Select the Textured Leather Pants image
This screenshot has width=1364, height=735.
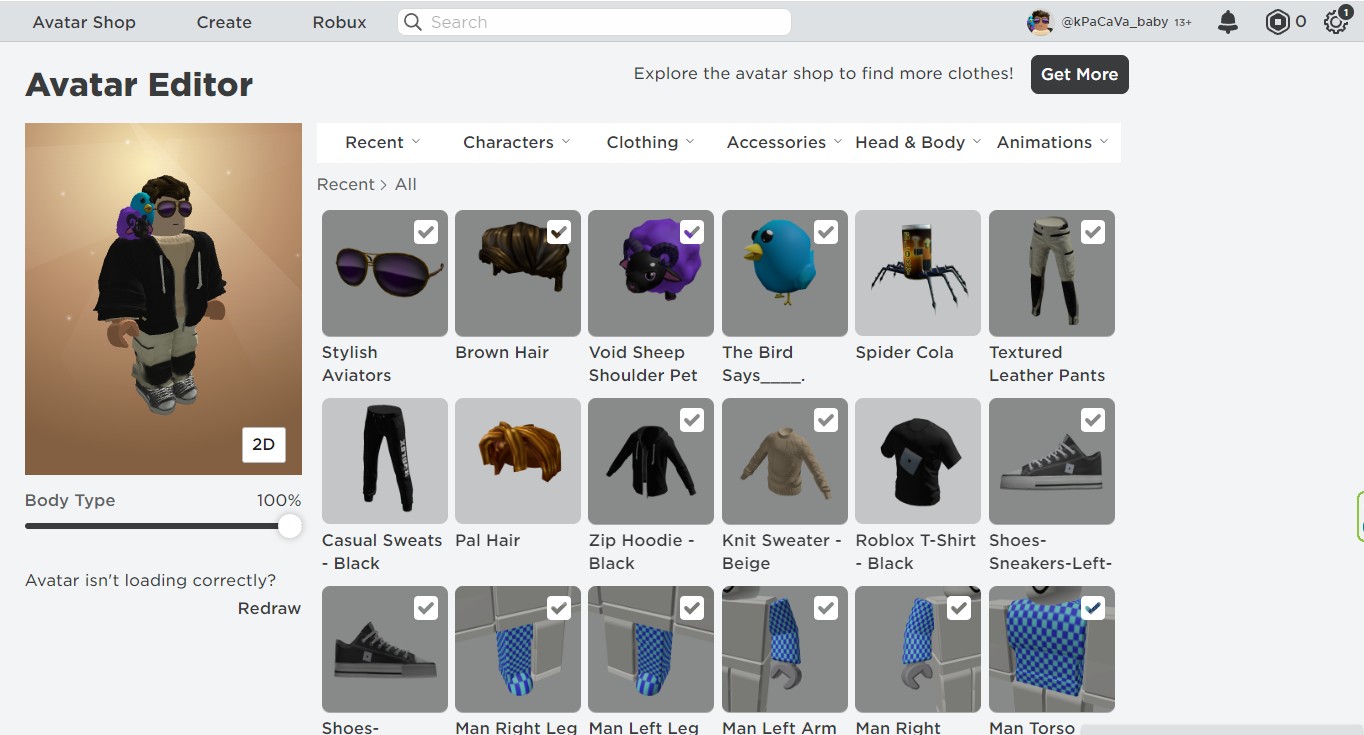point(1052,273)
